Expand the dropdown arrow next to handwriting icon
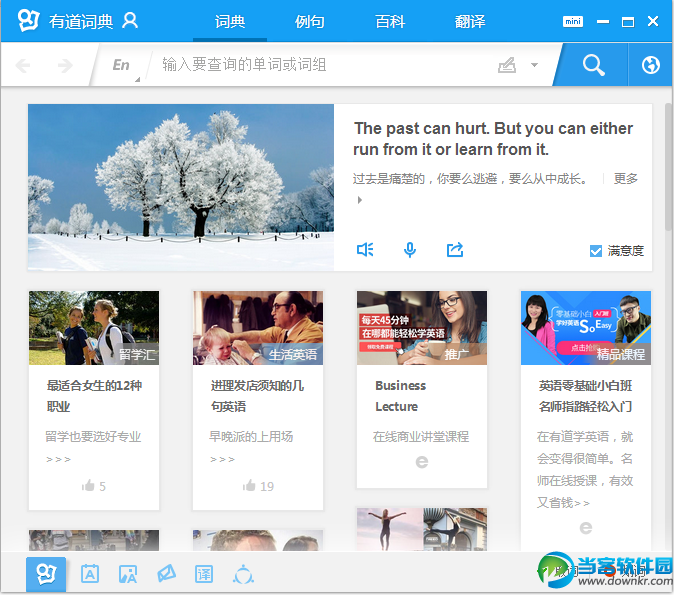Screen dimensions: 674x595 click(x=534, y=65)
